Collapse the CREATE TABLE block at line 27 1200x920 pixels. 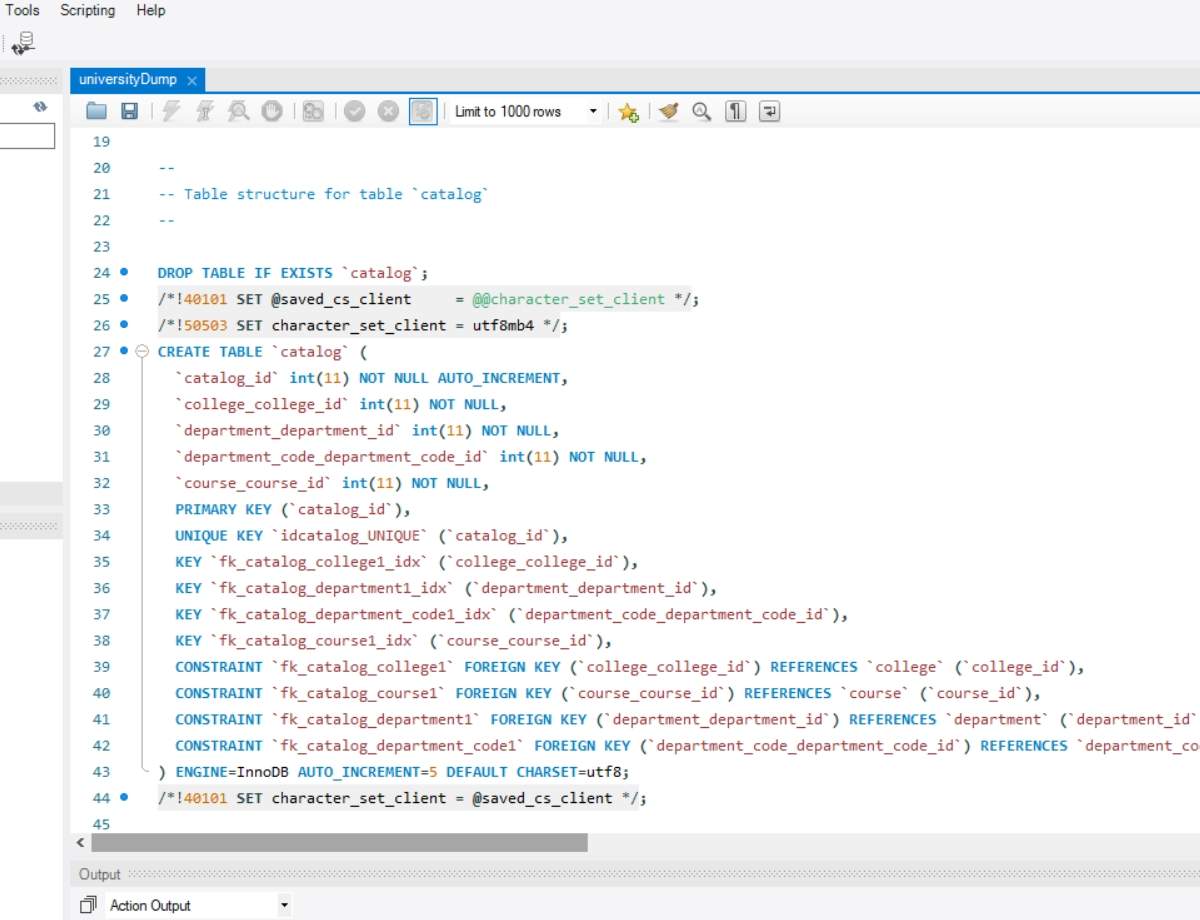142,351
